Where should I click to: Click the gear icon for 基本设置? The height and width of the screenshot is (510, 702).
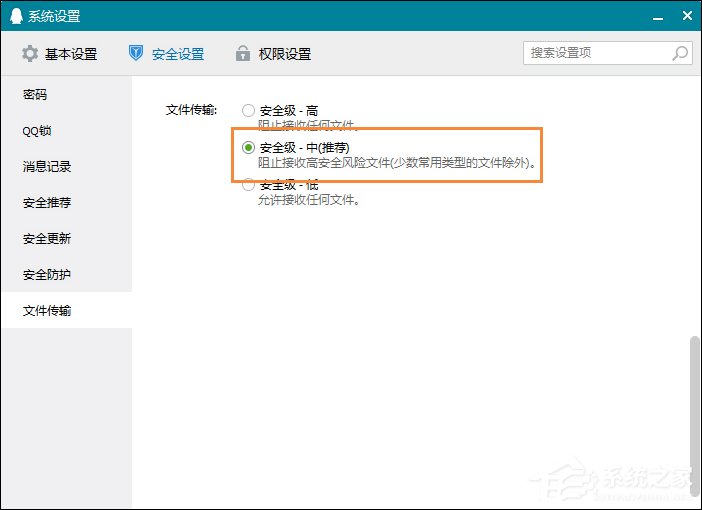tap(30, 54)
